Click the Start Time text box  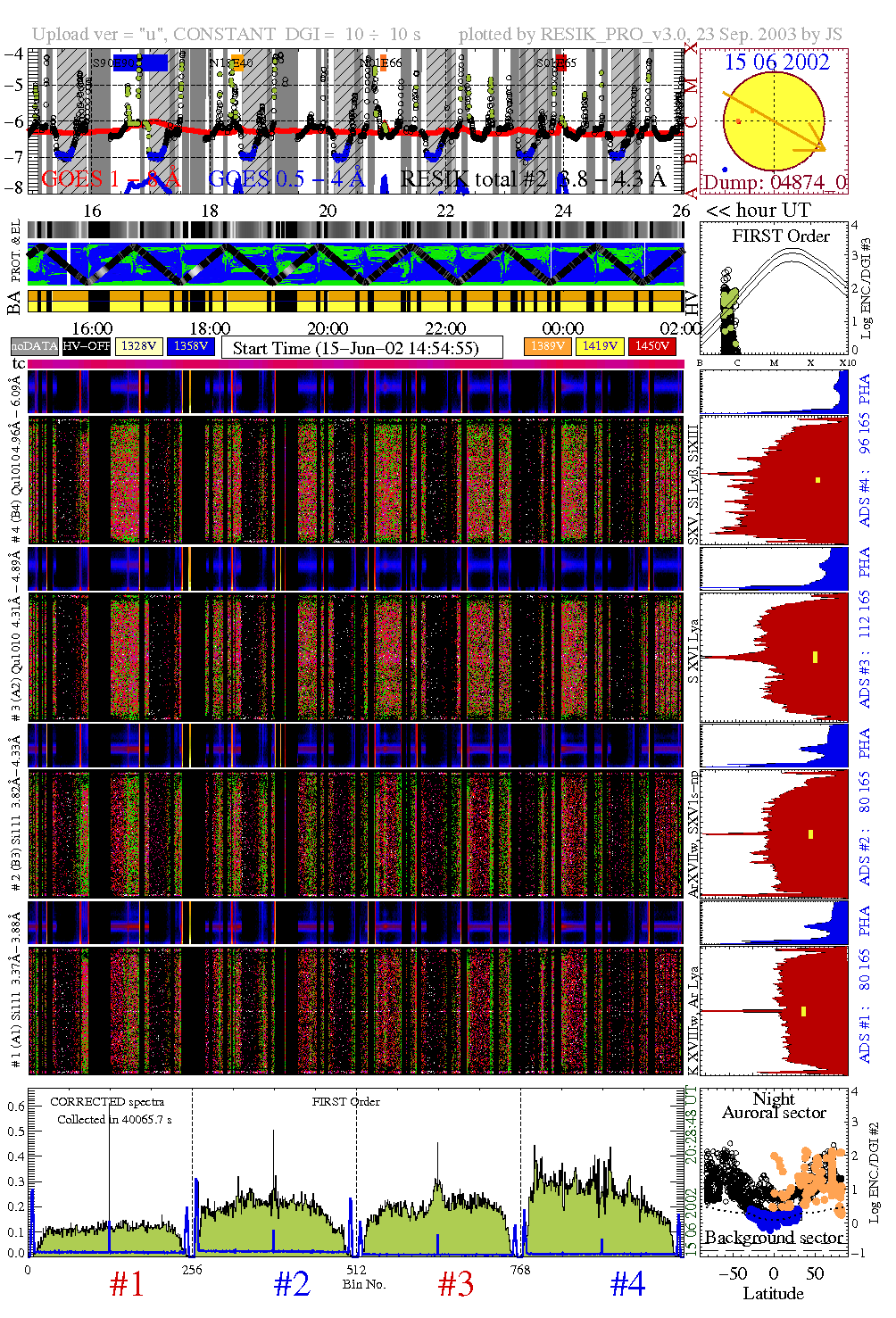tap(361, 348)
